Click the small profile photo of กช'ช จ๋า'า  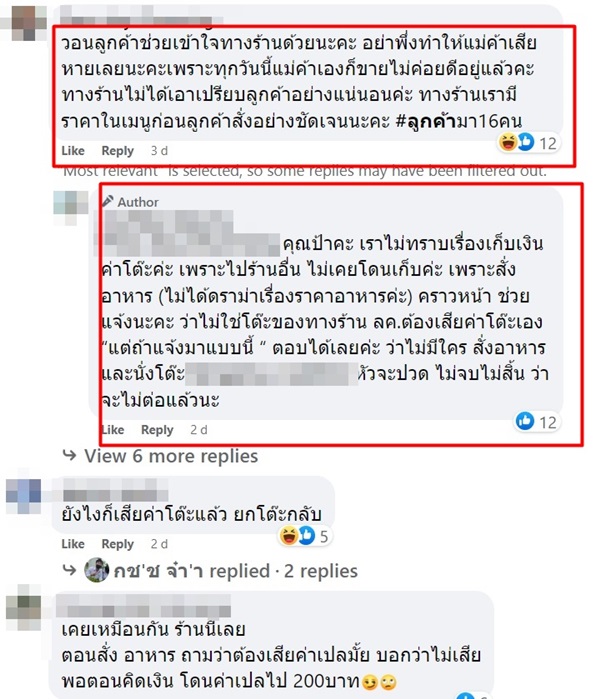coord(96,570)
